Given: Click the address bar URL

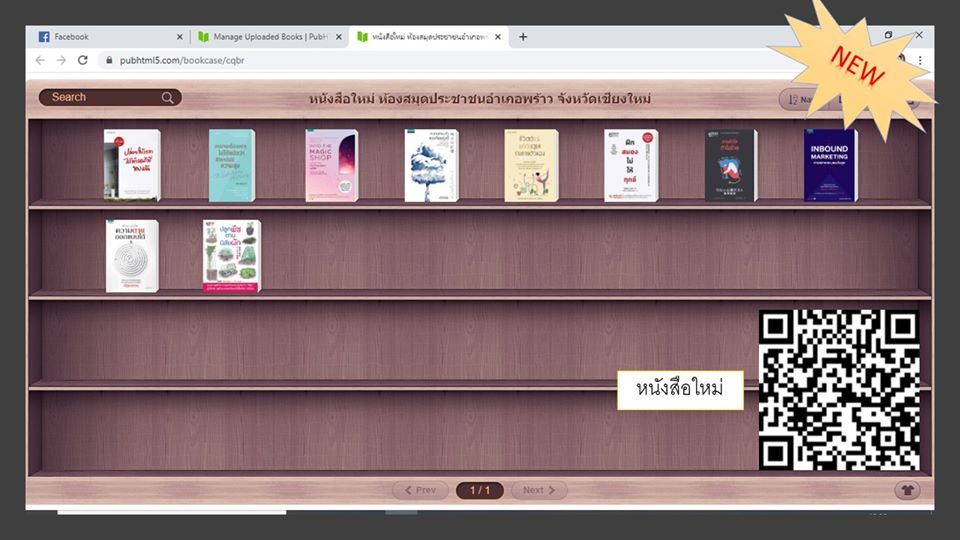Looking at the screenshot, I should [182, 60].
